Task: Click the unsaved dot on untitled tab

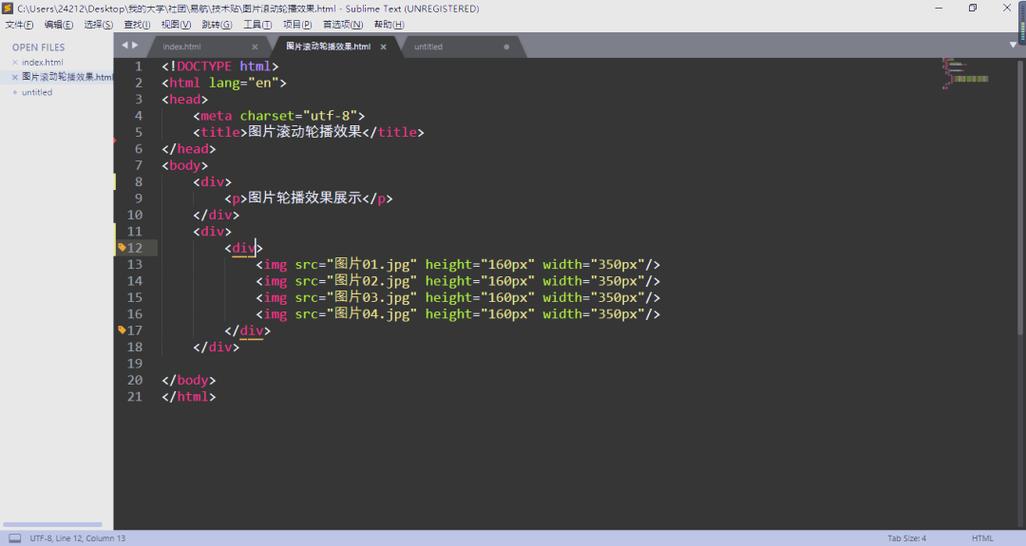Action: coord(507,47)
